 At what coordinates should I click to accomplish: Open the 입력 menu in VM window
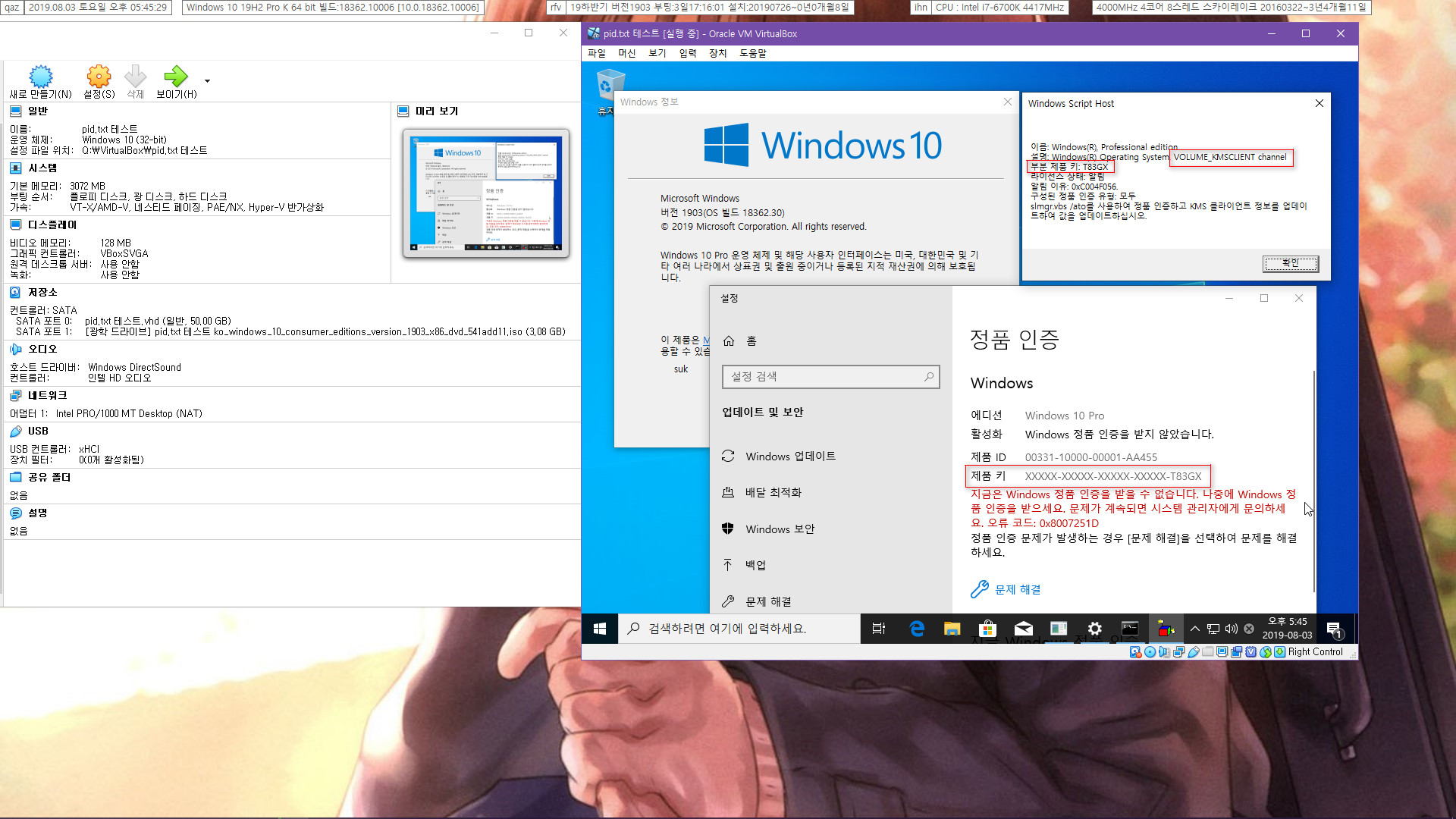click(688, 53)
